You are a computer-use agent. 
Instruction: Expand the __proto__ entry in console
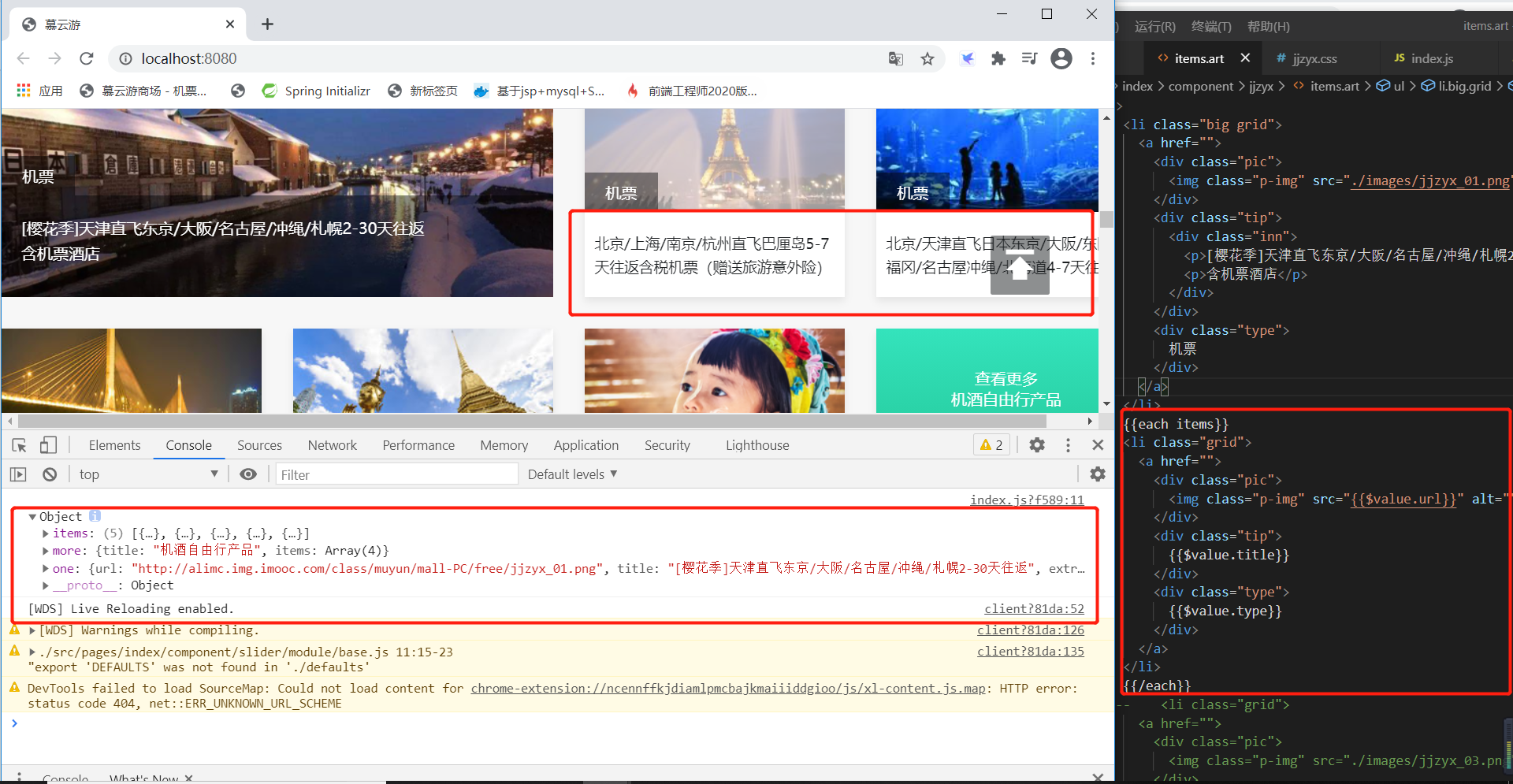coord(46,585)
